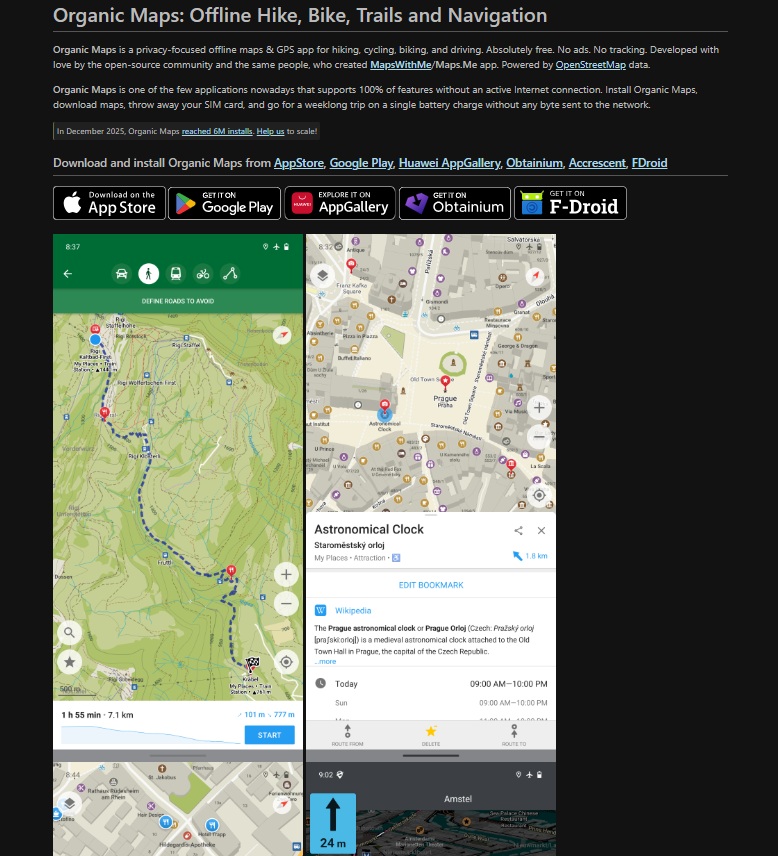This screenshot has height=856, width=778.
Task: Follow the 'reached 6M installs' link
Action: (217, 131)
